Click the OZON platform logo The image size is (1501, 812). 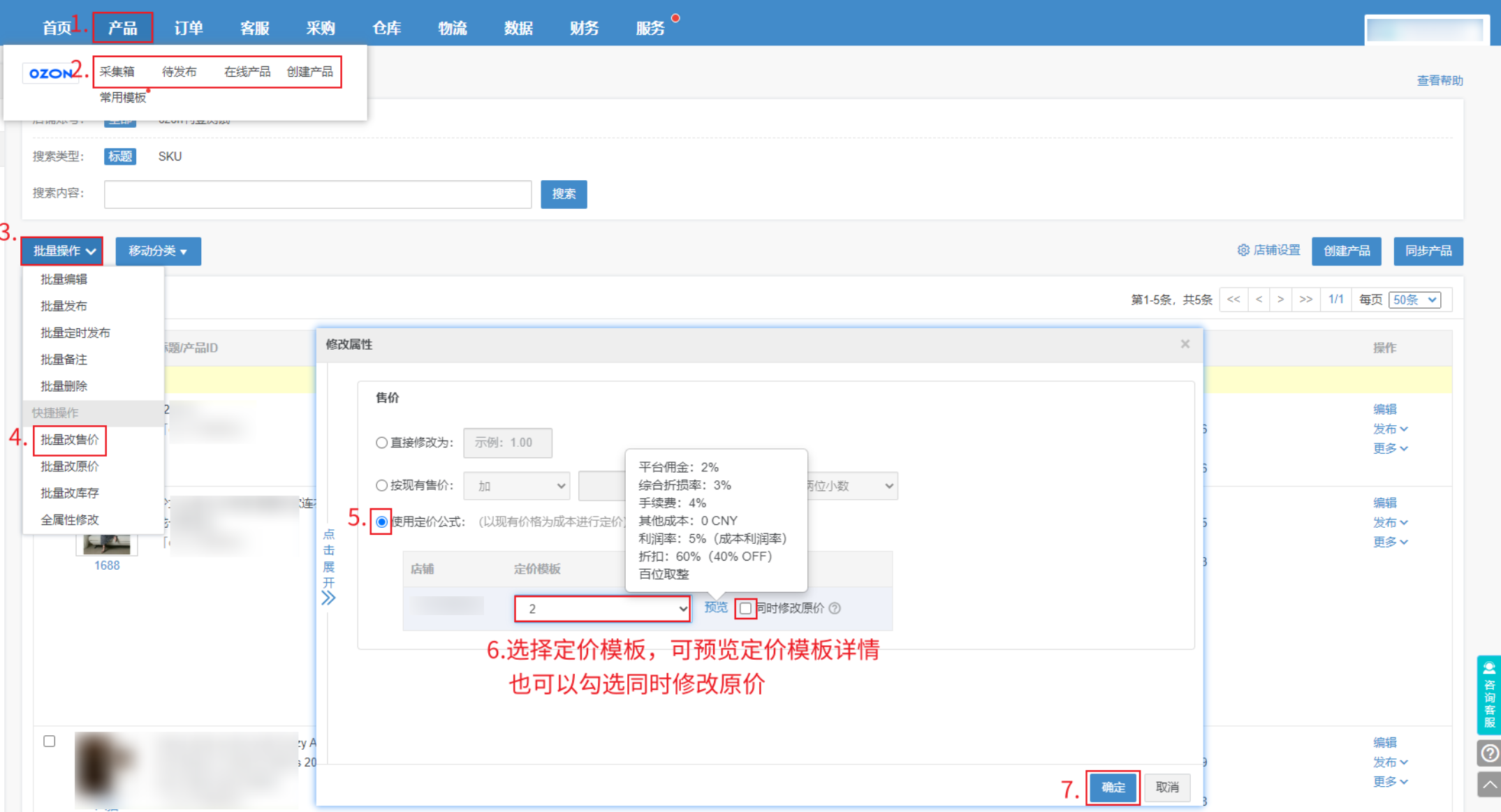50,73
